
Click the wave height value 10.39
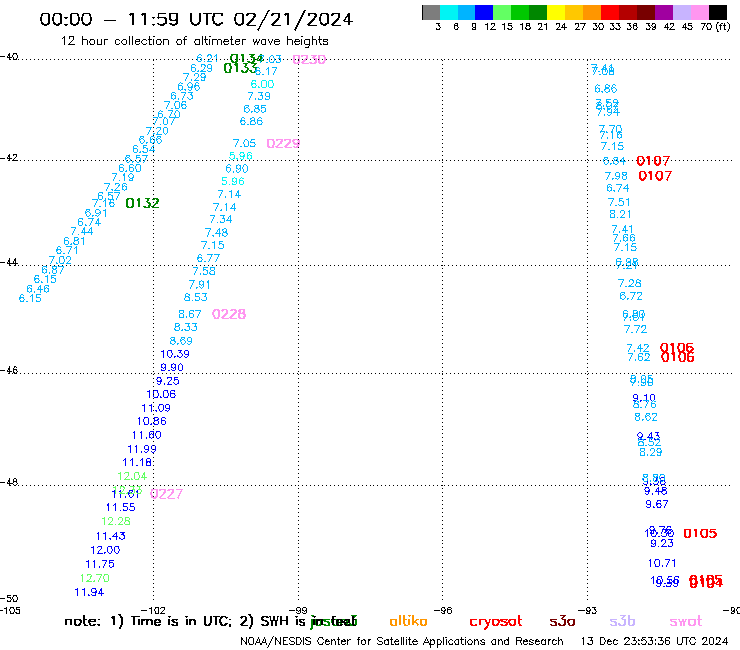[175, 354]
